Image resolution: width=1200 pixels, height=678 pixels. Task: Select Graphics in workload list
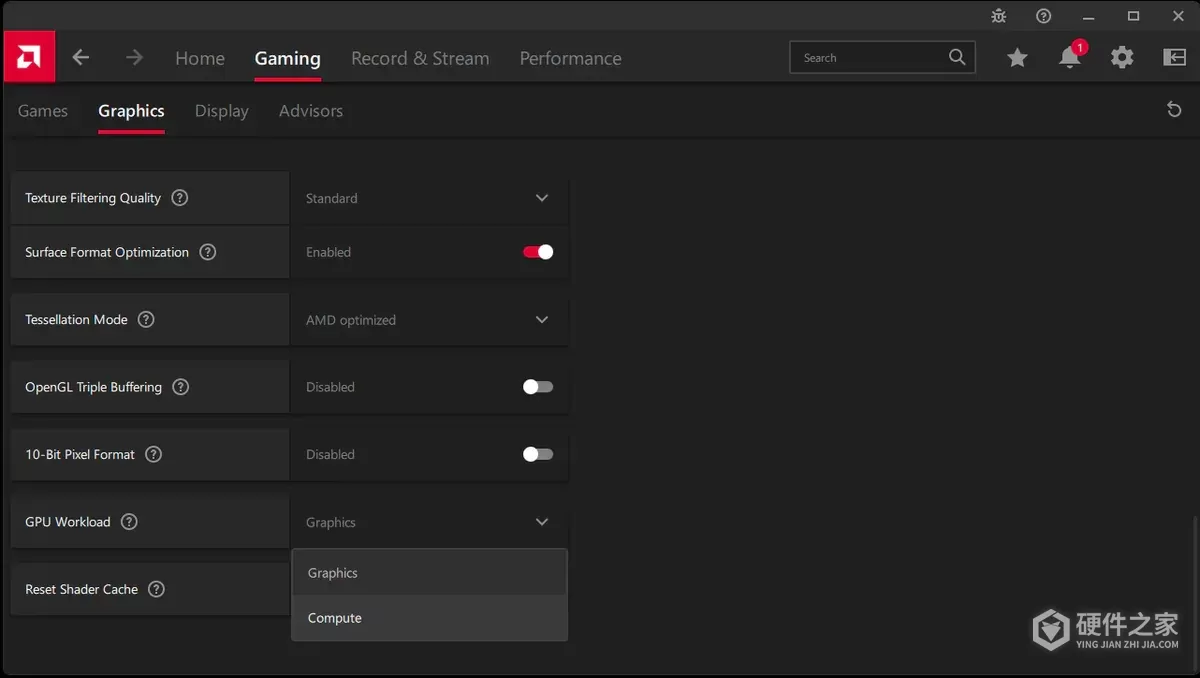(x=429, y=573)
